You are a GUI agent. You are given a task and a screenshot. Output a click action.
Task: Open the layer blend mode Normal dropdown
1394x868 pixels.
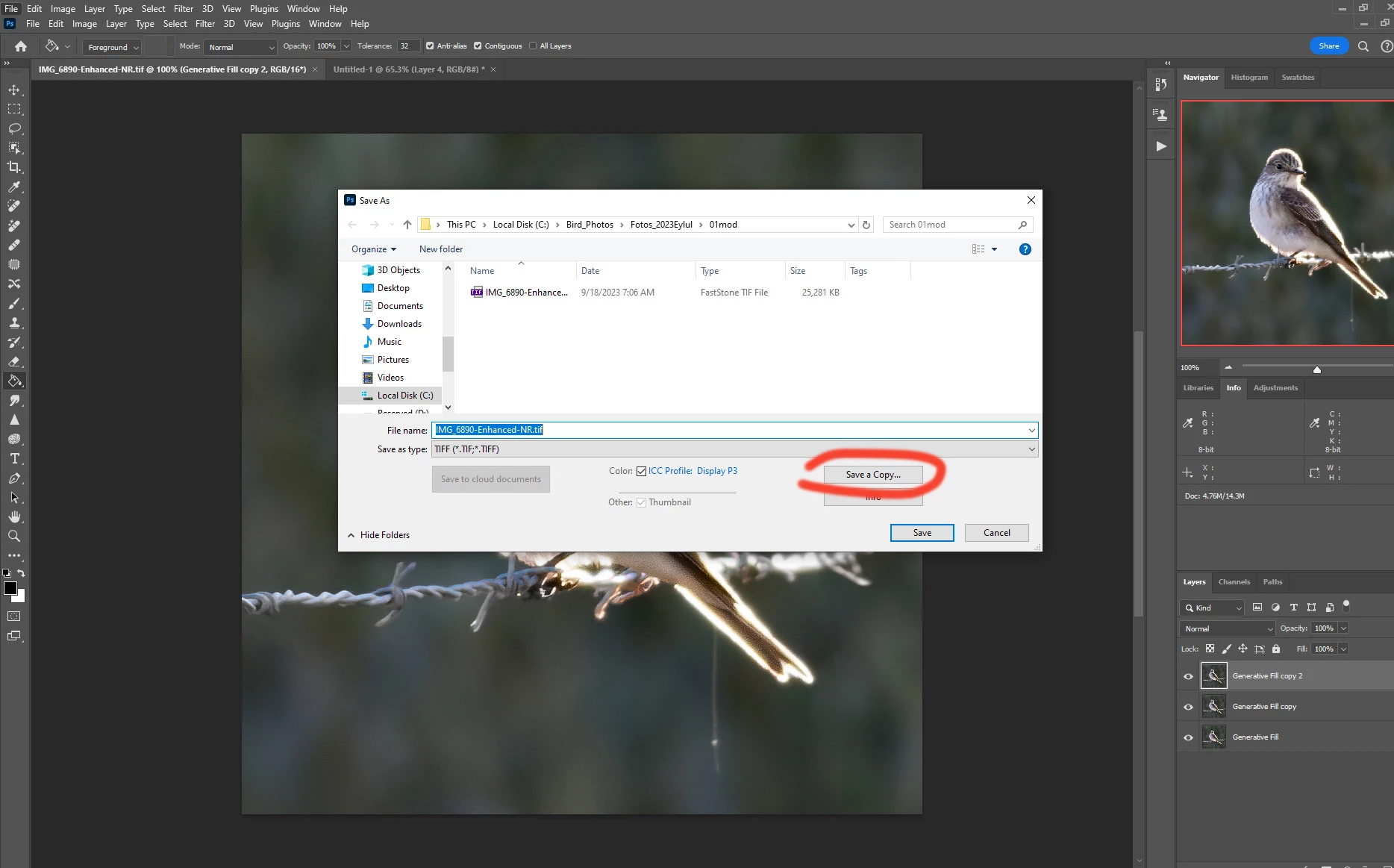point(1228,628)
